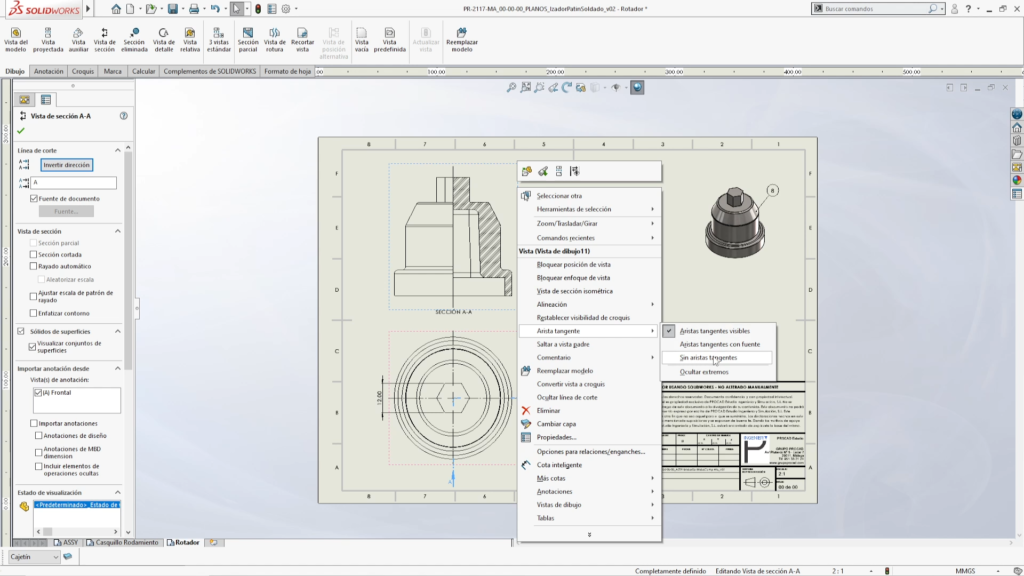Click the Sección eliminada tool
The height and width of the screenshot is (576, 1024).
click(134, 39)
